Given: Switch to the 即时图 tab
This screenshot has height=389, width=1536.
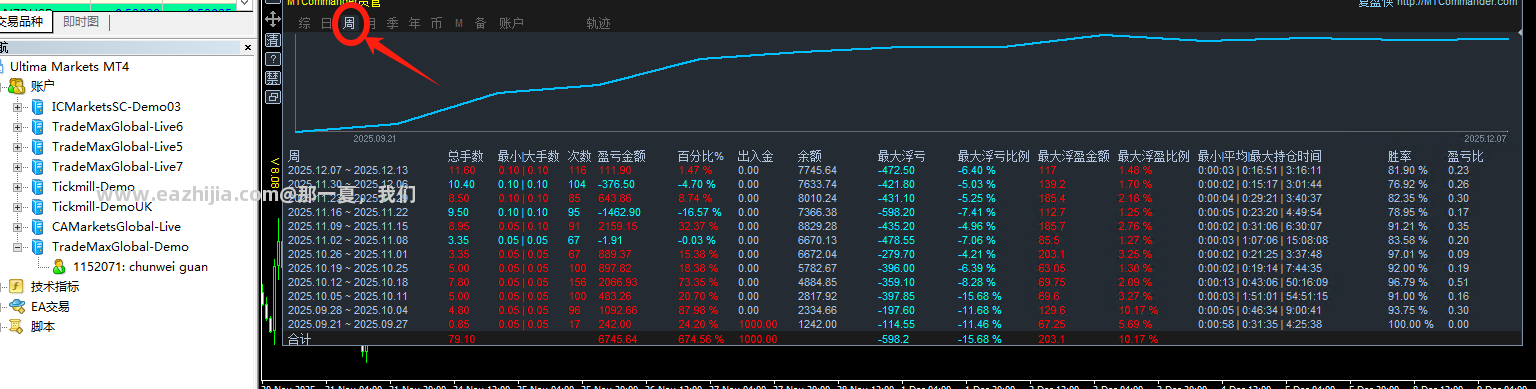Looking at the screenshot, I should coord(80,21).
